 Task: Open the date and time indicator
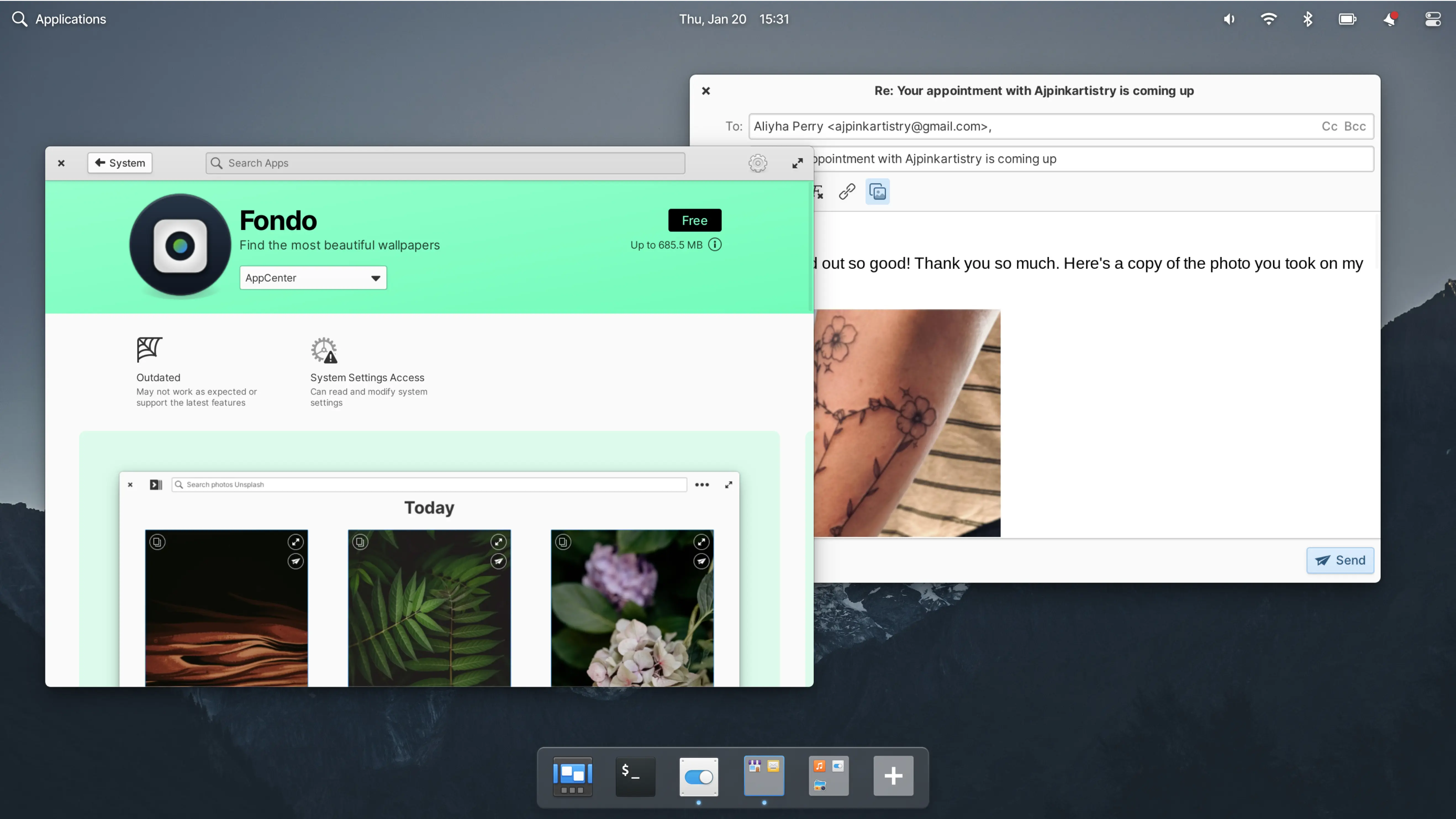point(733,19)
